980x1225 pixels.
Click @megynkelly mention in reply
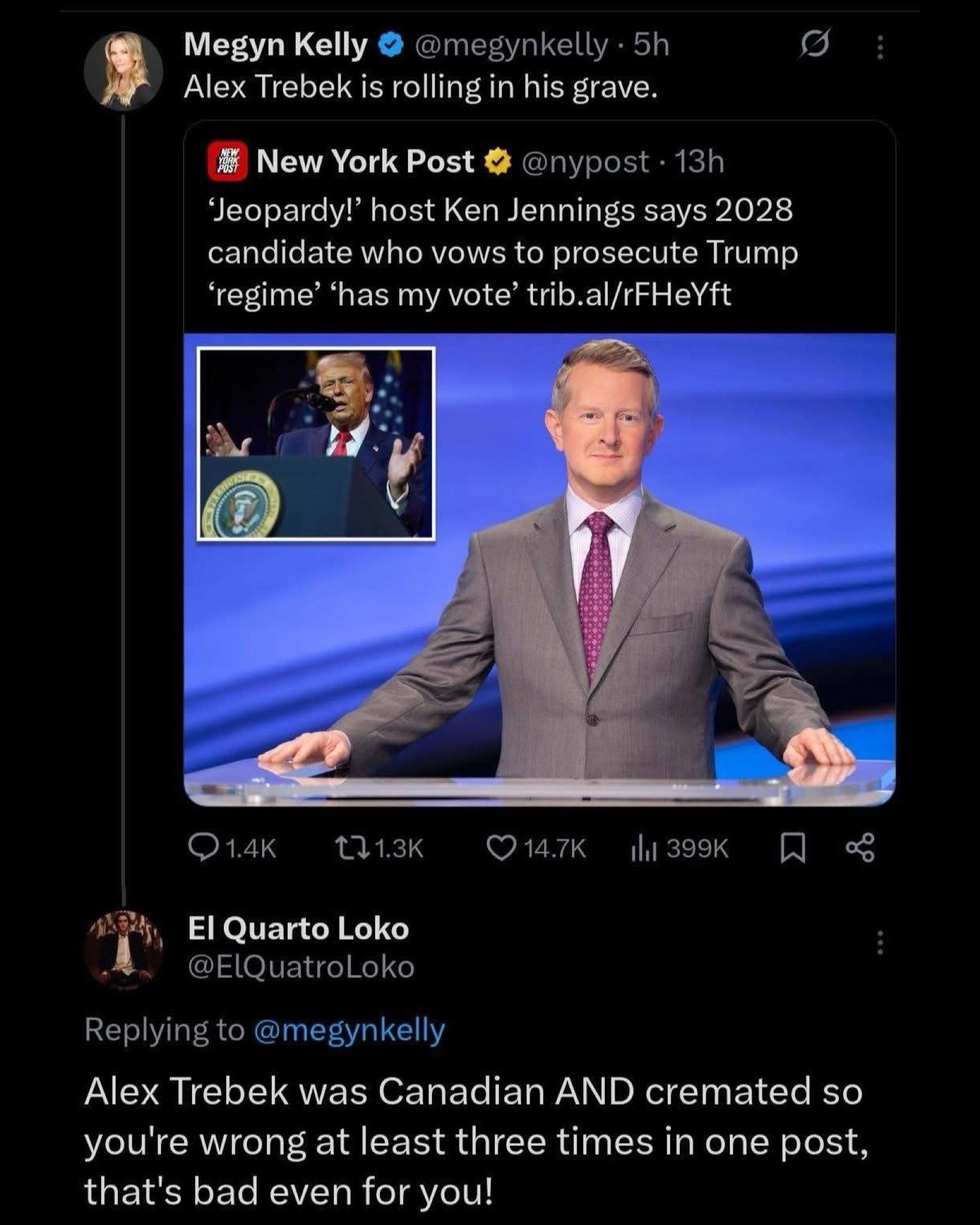[x=349, y=1029]
